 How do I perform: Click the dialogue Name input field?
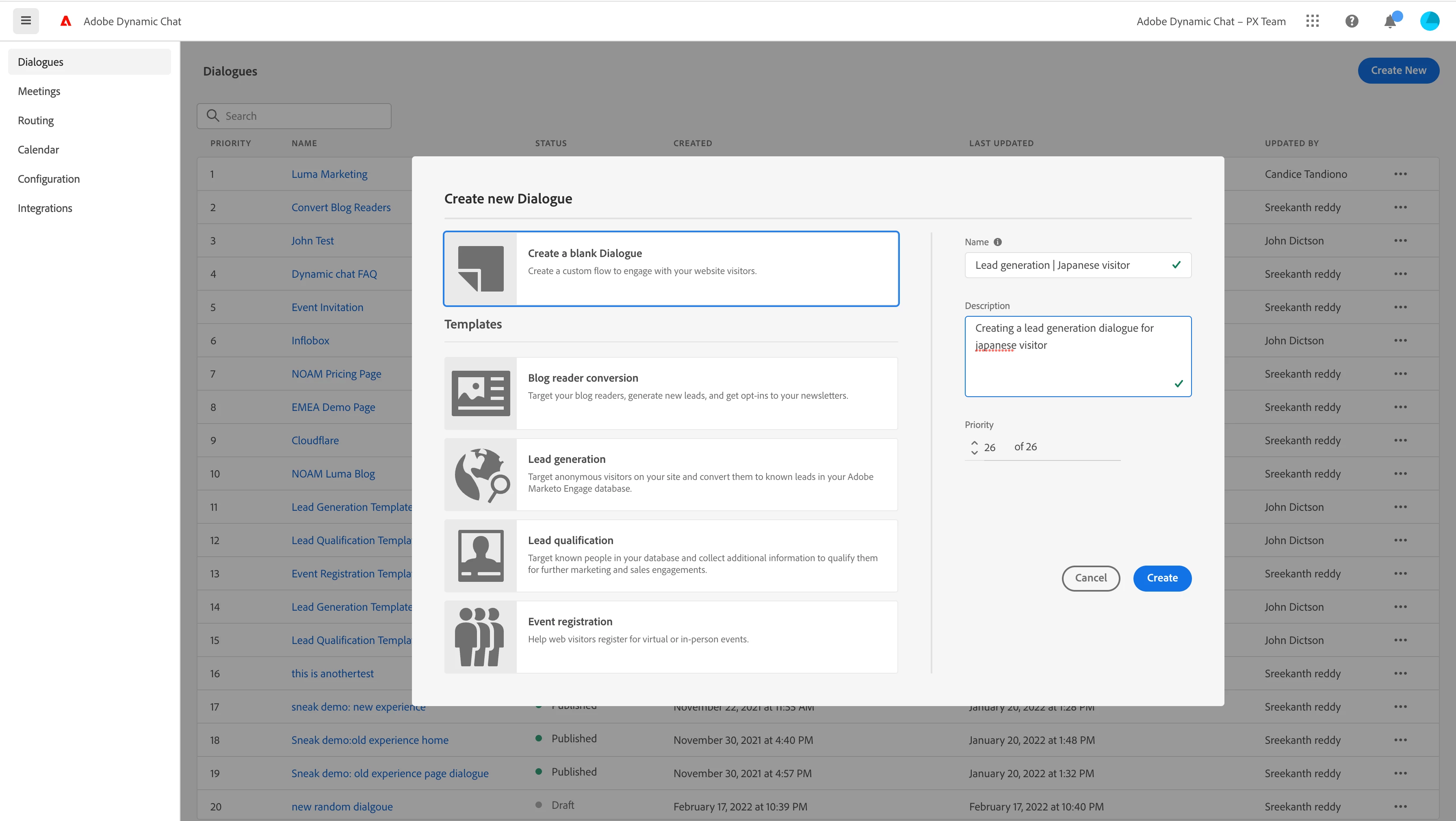pos(1068,265)
